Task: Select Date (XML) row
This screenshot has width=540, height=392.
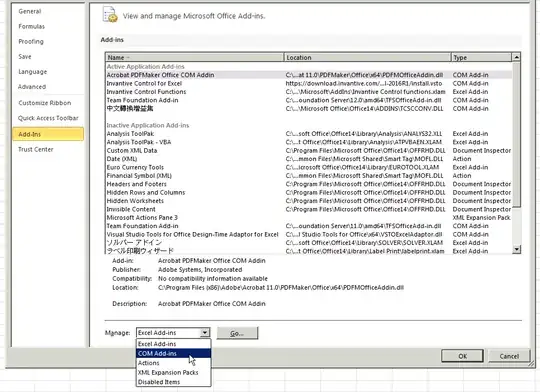Action: coord(309,159)
